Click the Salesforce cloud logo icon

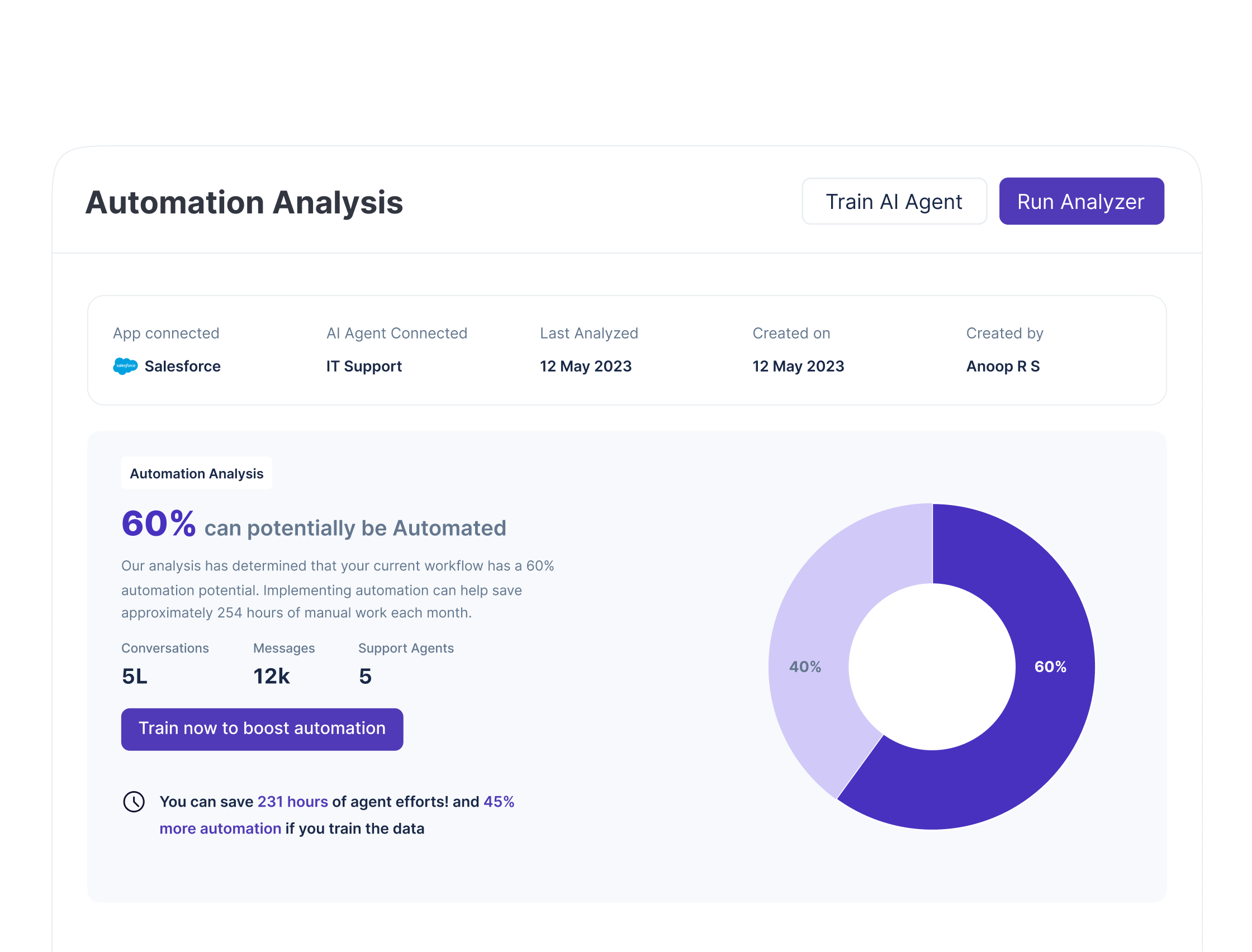(125, 366)
